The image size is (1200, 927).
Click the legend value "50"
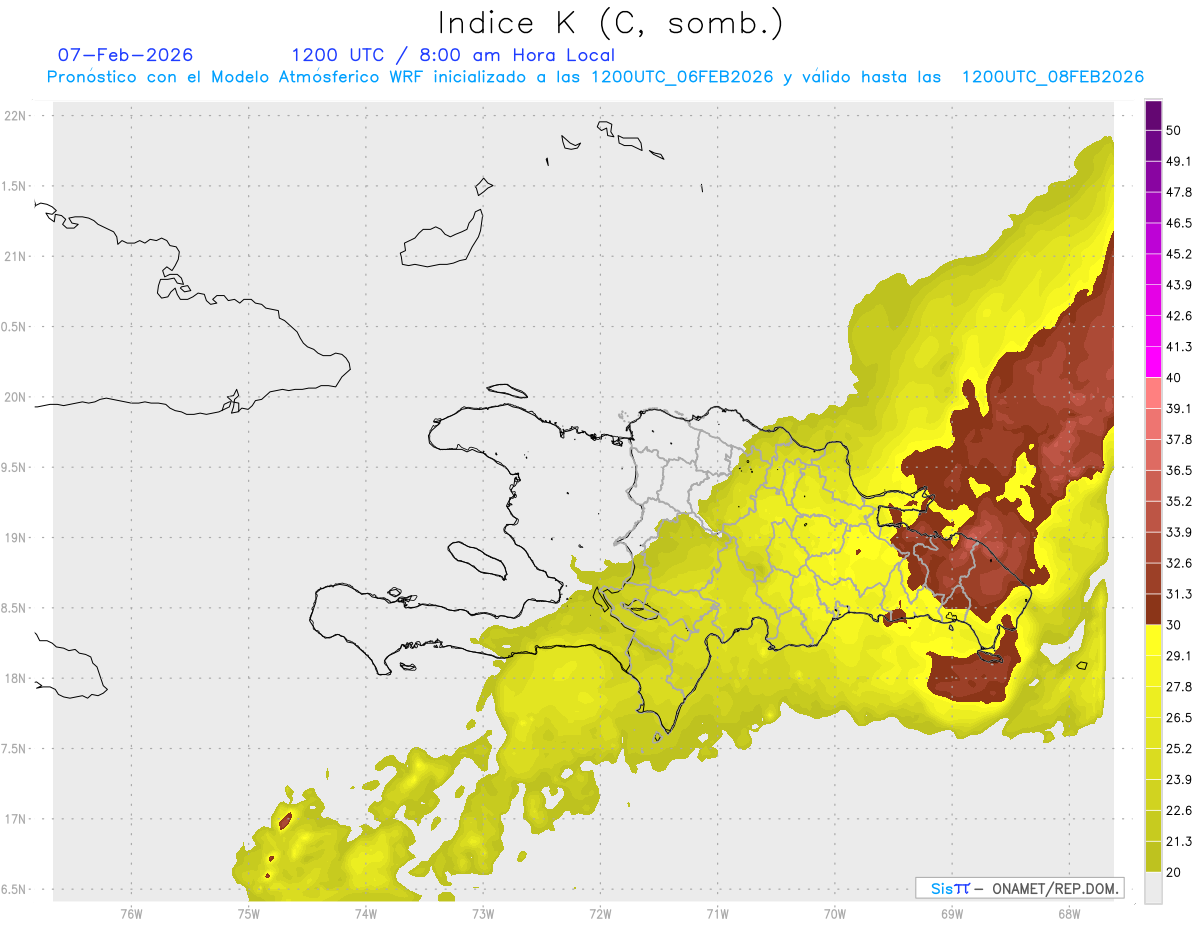coord(1174,130)
